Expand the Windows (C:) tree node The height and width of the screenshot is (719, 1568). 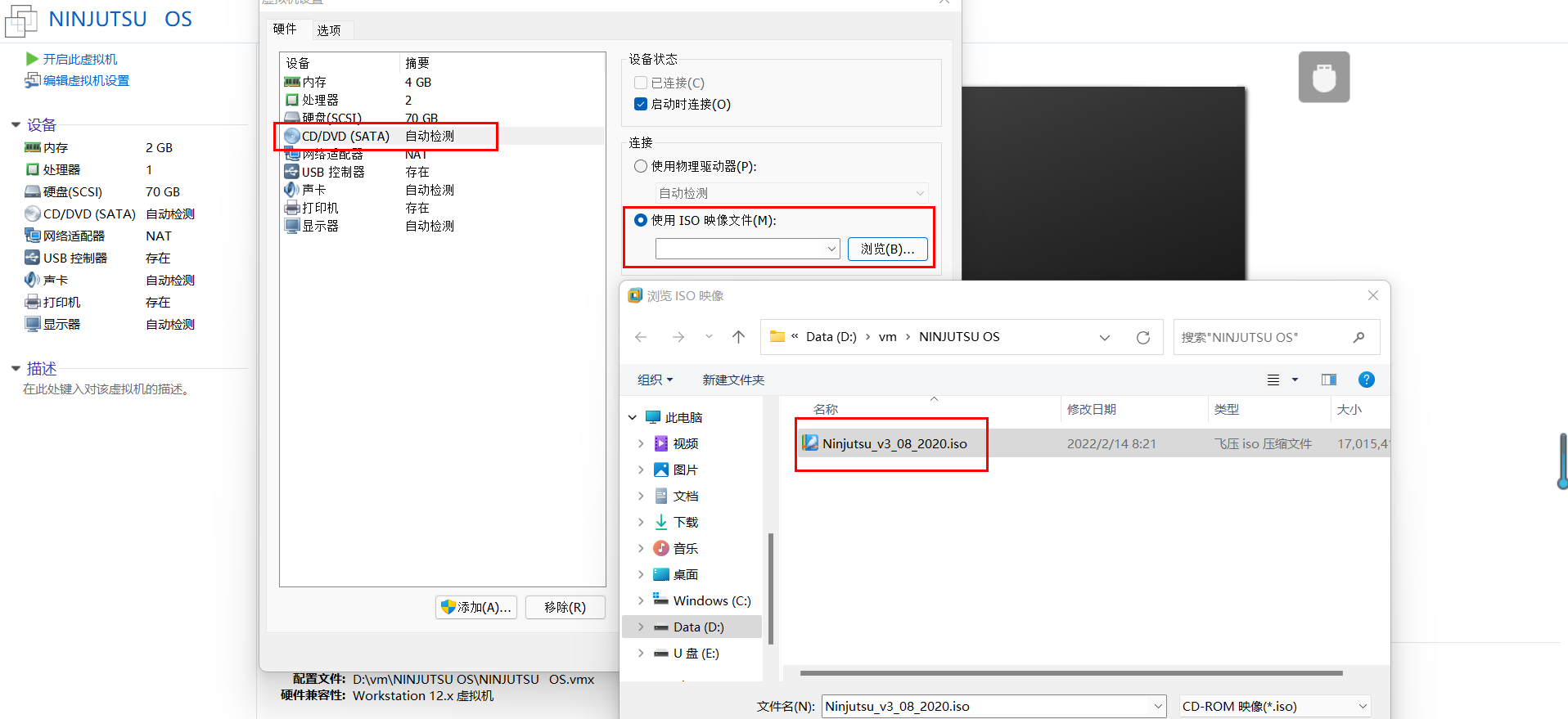(641, 600)
